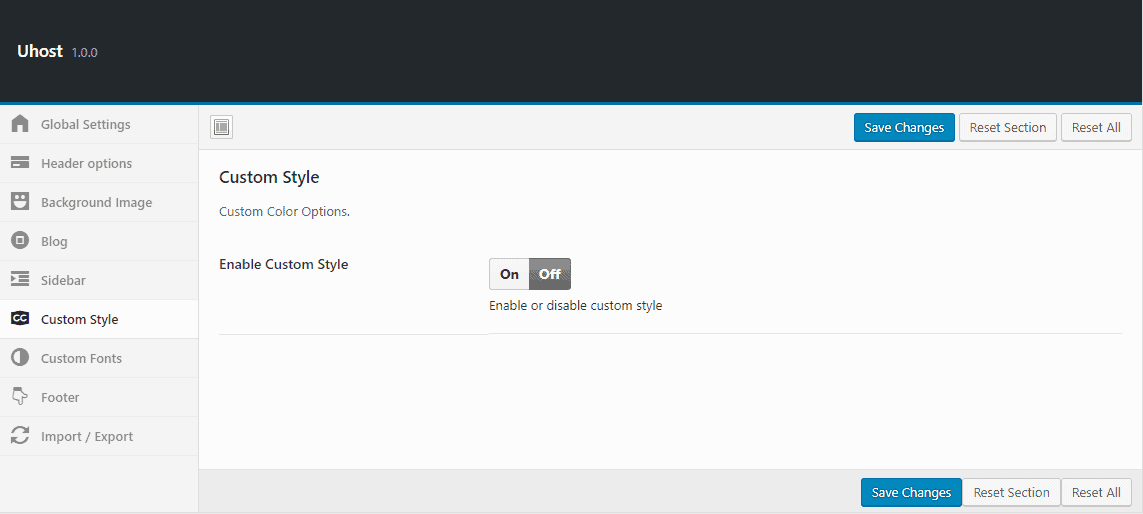
Task: Click the Custom Fonts contrast icon
Action: pos(19,358)
